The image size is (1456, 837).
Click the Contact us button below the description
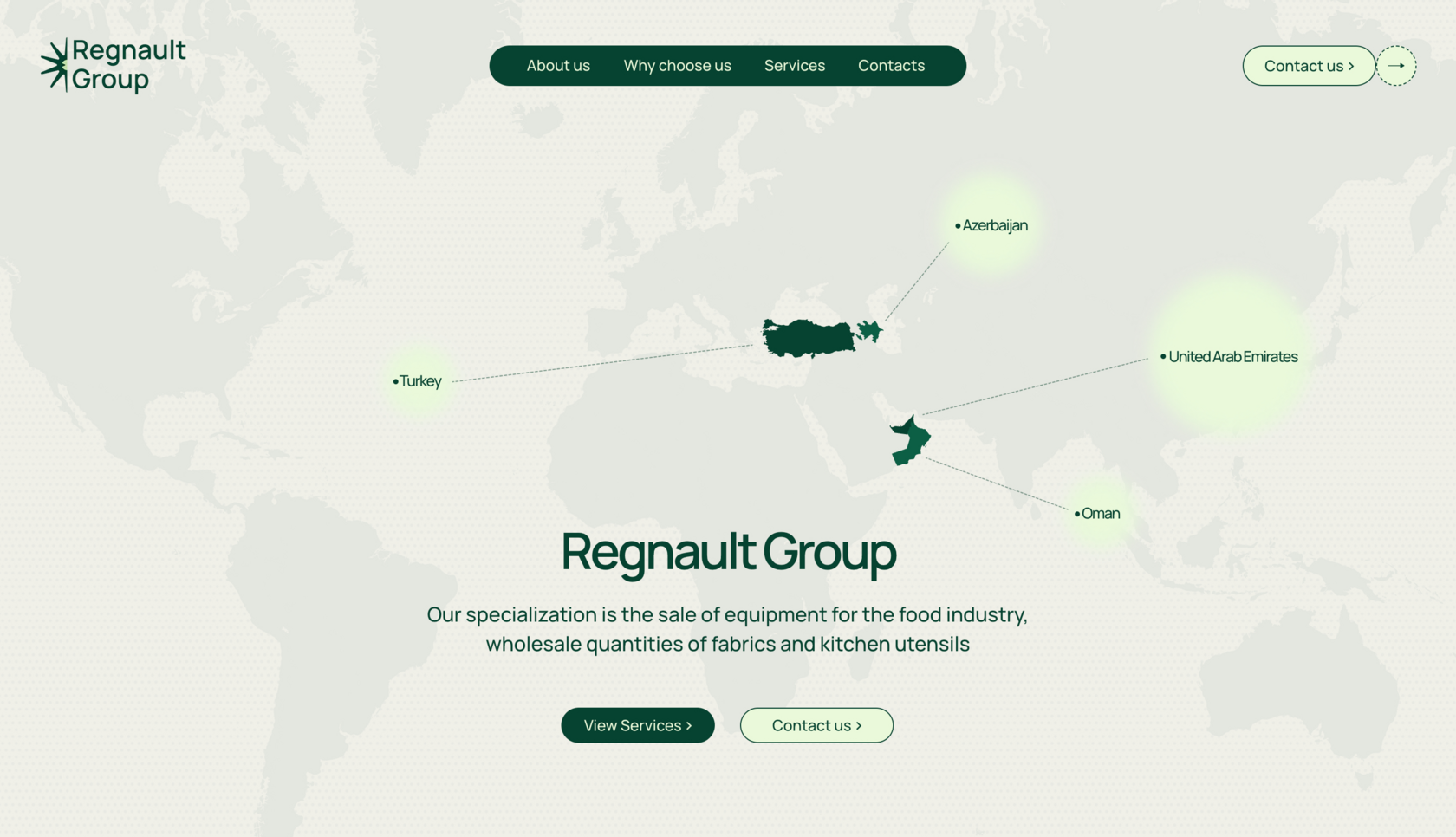pos(816,725)
